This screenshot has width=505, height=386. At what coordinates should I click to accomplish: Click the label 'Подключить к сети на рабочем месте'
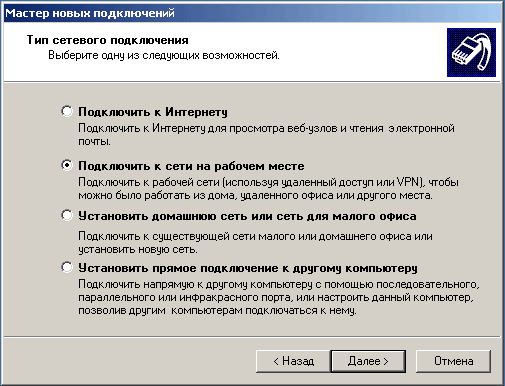[x=191, y=166]
